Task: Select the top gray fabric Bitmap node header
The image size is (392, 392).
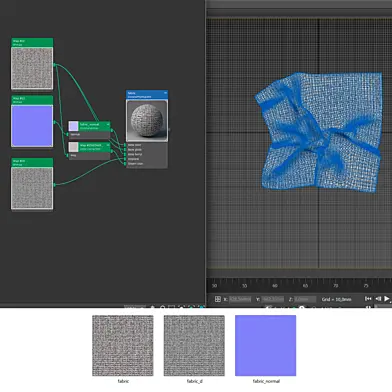Action: click(x=32, y=42)
